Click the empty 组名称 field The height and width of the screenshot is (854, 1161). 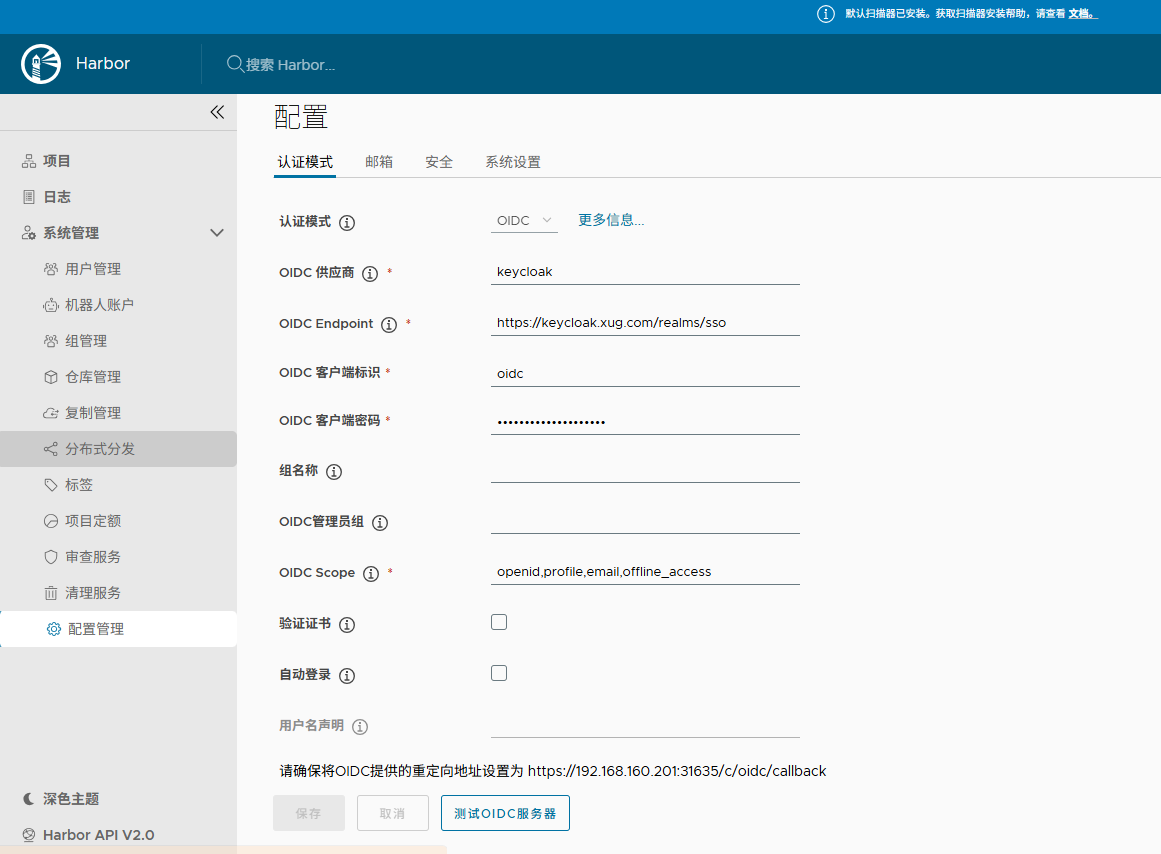click(645, 470)
